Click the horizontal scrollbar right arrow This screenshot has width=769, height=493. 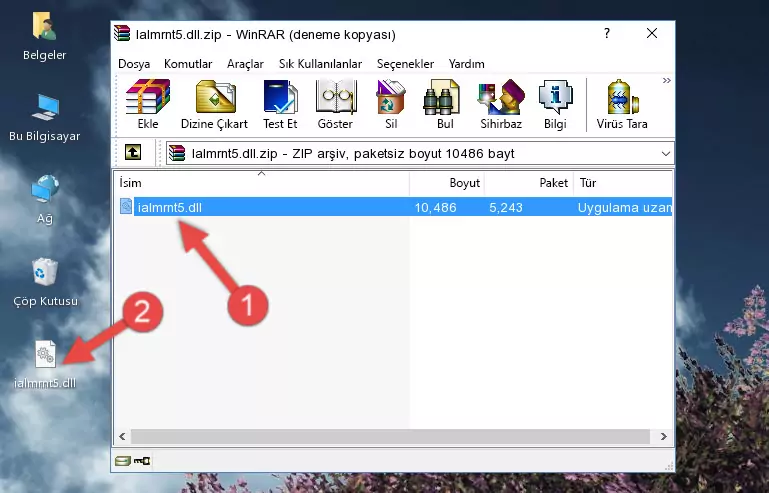[664, 436]
